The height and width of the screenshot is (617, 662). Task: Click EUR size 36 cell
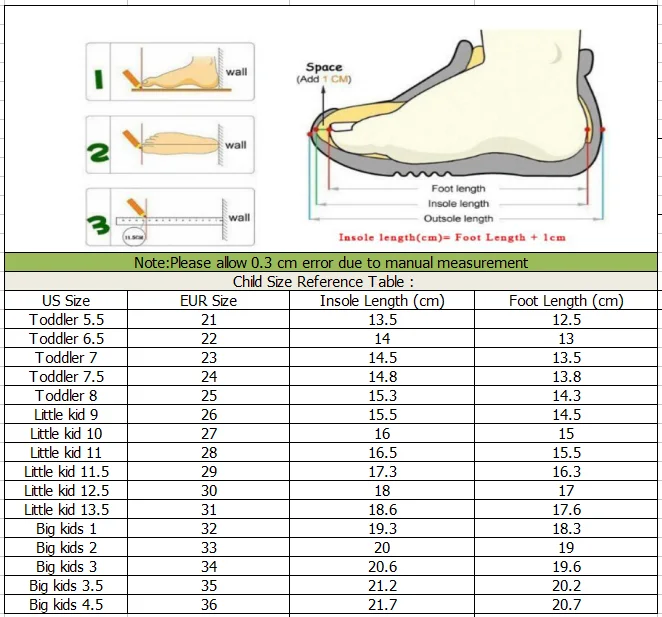[209, 605]
